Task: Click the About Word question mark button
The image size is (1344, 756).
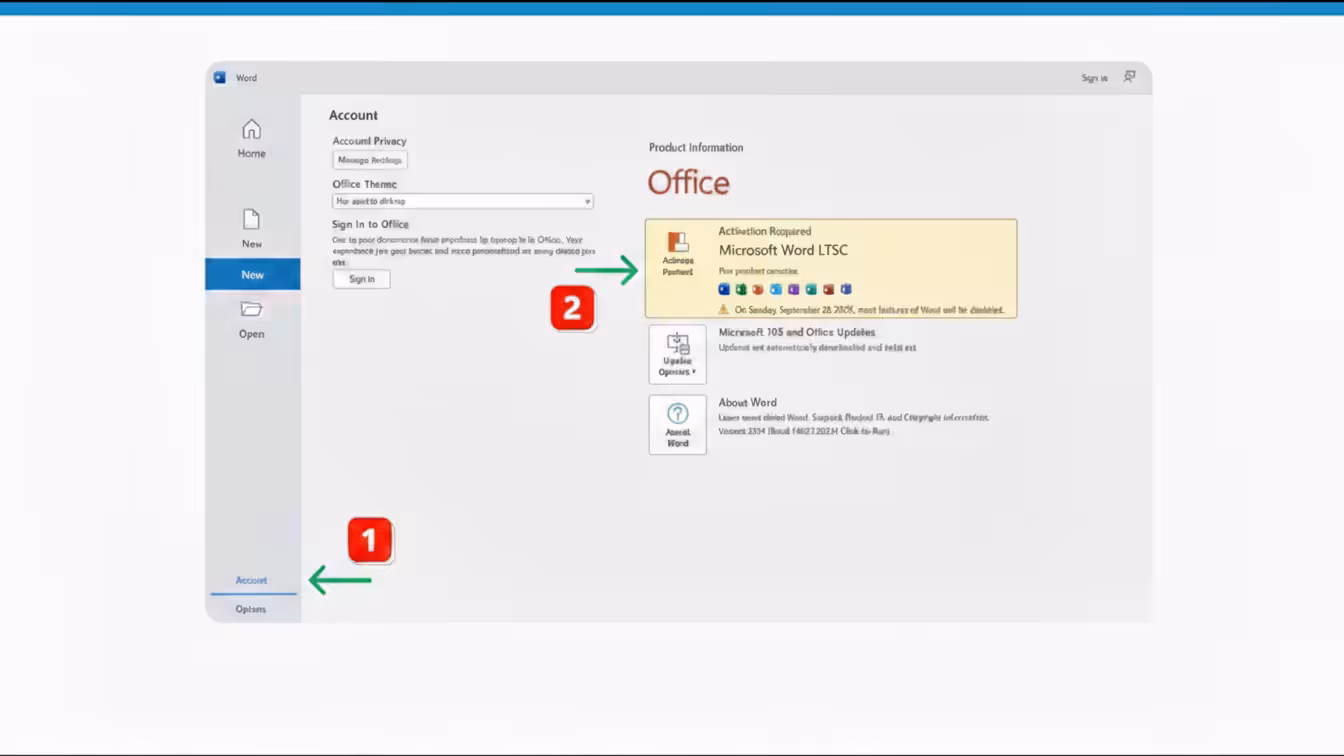Action: [678, 424]
